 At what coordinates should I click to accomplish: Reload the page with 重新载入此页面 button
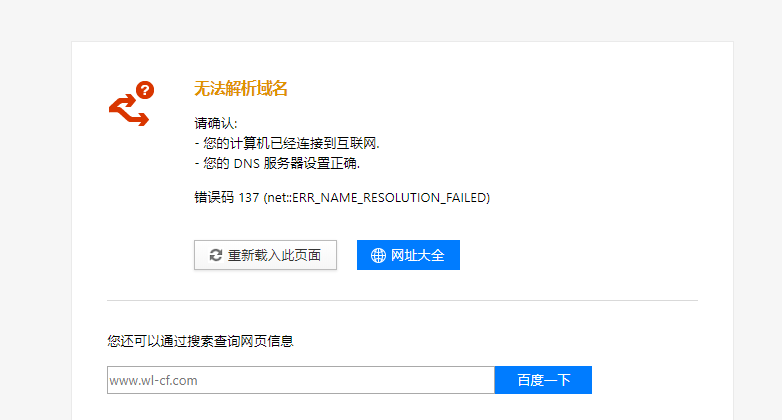click(x=265, y=255)
